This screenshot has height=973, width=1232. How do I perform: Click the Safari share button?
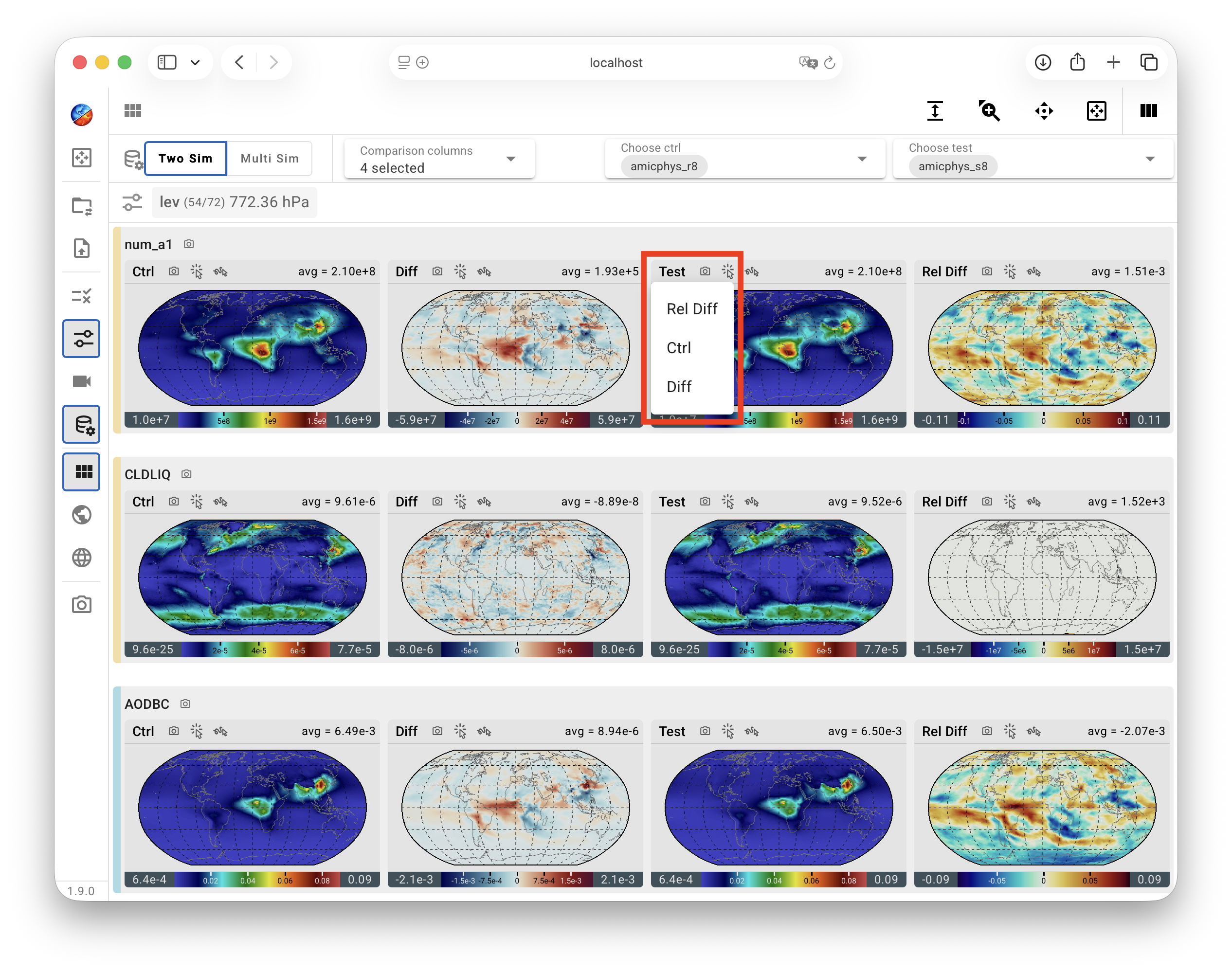point(1077,62)
